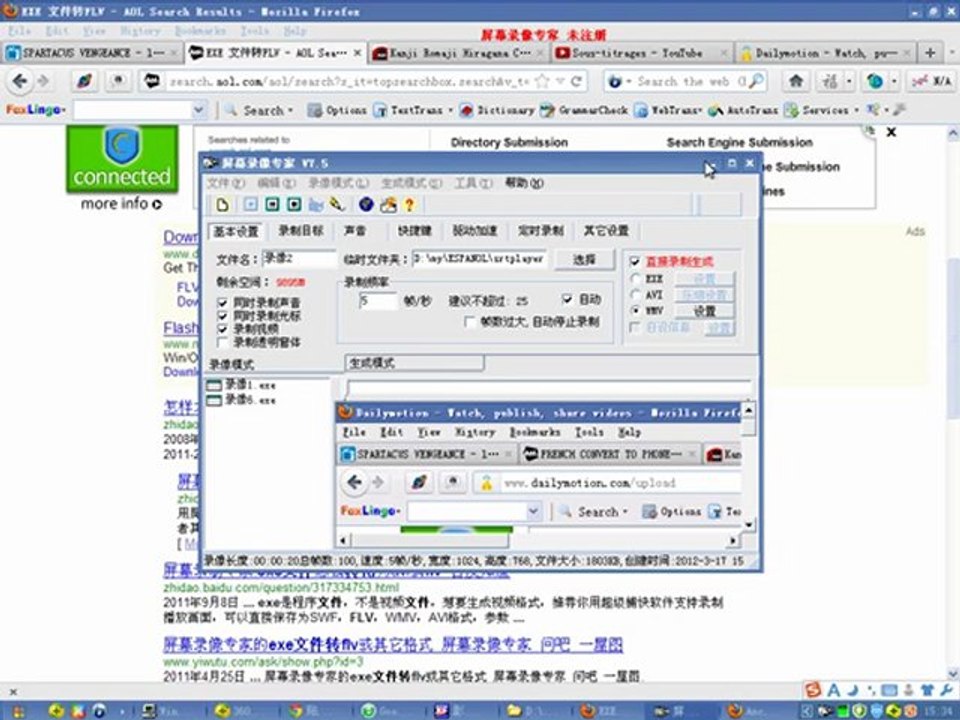
Task: Click the blue folder icon in the recorder toolbar
Action: click(x=316, y=204)
